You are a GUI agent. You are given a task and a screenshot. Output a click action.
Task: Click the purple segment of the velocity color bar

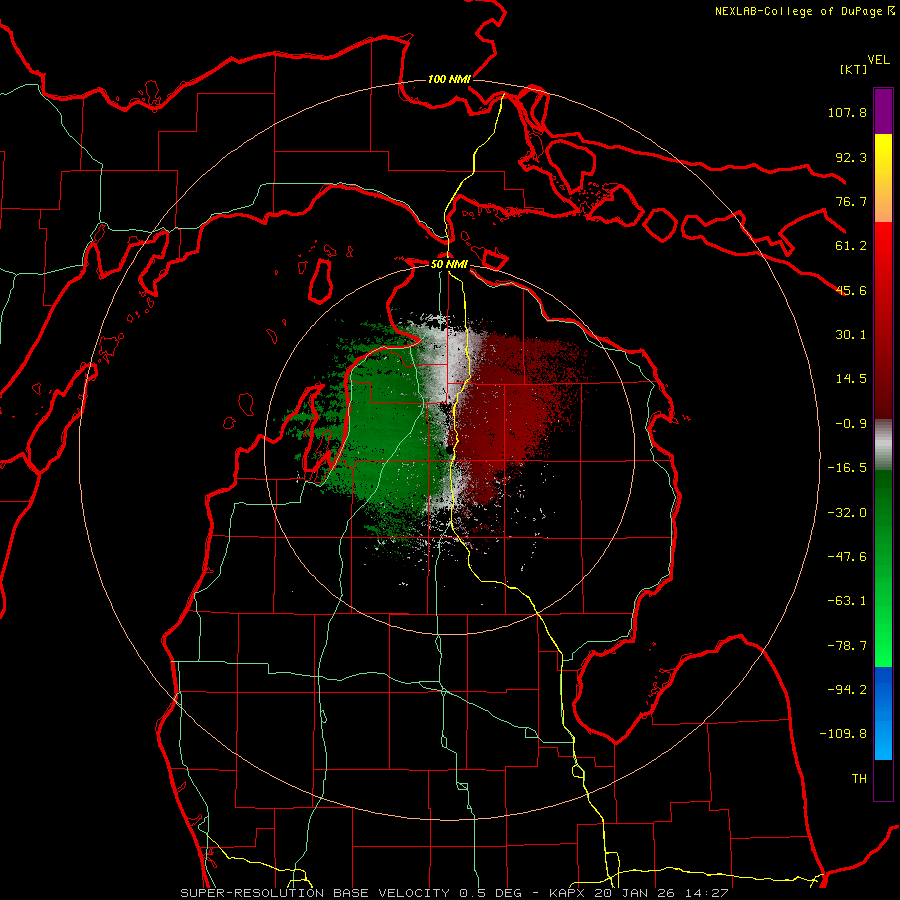[x=883, y=111]
